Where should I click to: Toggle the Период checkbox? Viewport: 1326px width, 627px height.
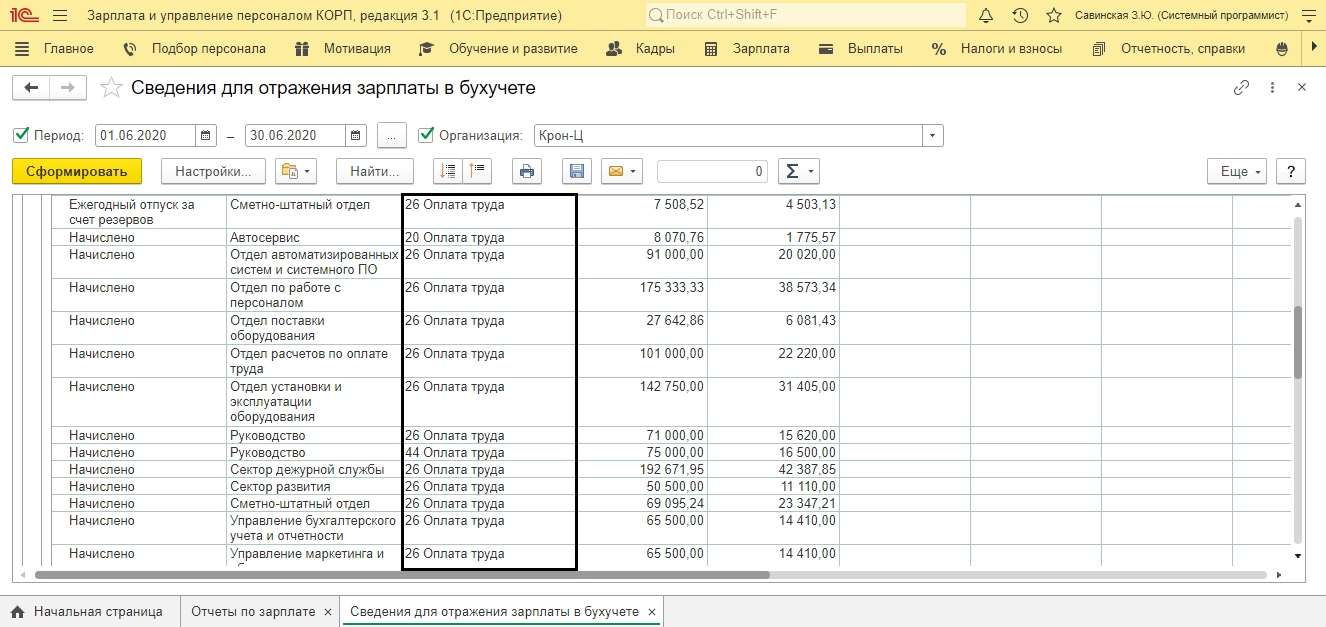pos(21,135)
